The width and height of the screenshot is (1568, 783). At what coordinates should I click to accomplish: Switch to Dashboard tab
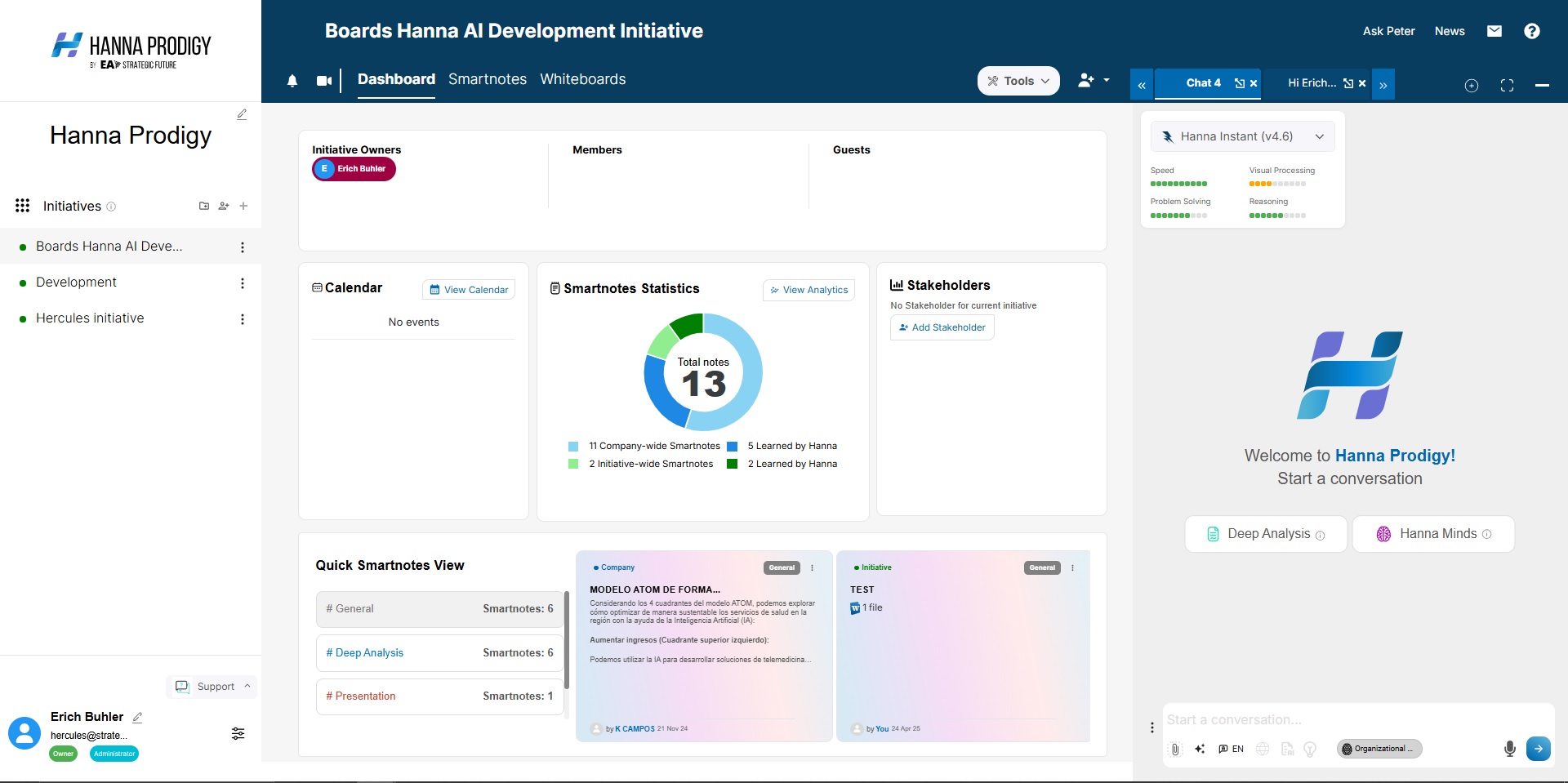[x=396, y=80]
